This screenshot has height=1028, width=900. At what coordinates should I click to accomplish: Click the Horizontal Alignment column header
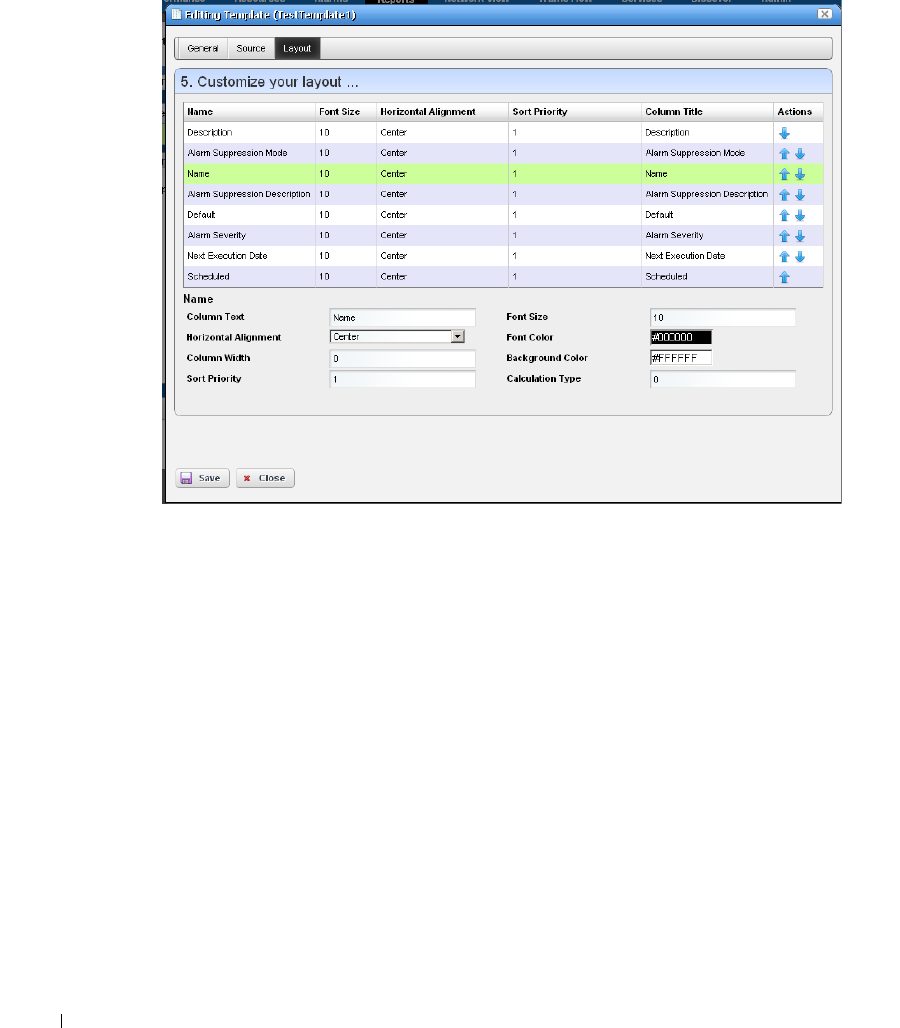pyautogui.click(x=442, y=111)
